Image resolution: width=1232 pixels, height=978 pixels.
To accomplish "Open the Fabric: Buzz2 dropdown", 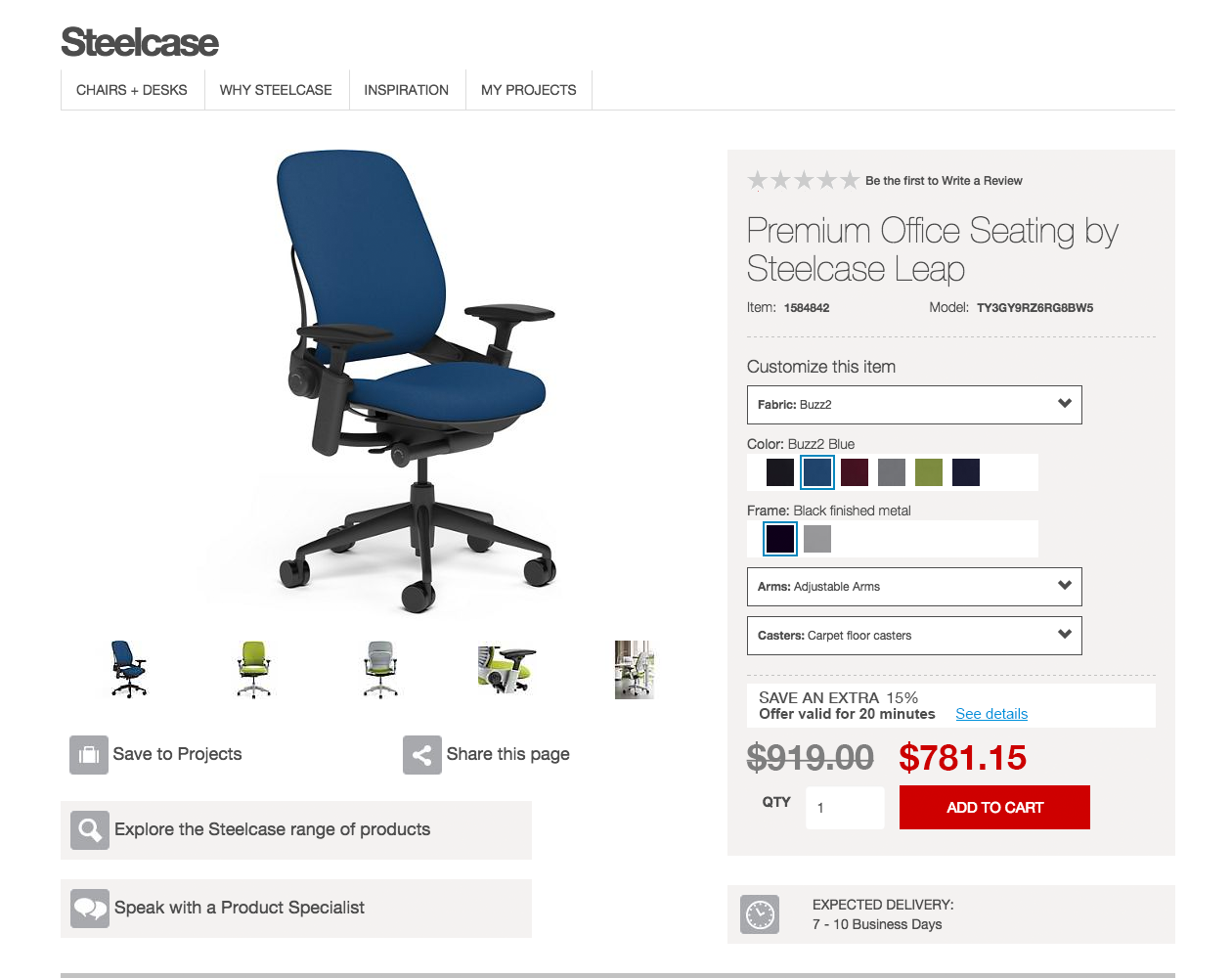I will point(914,405).
